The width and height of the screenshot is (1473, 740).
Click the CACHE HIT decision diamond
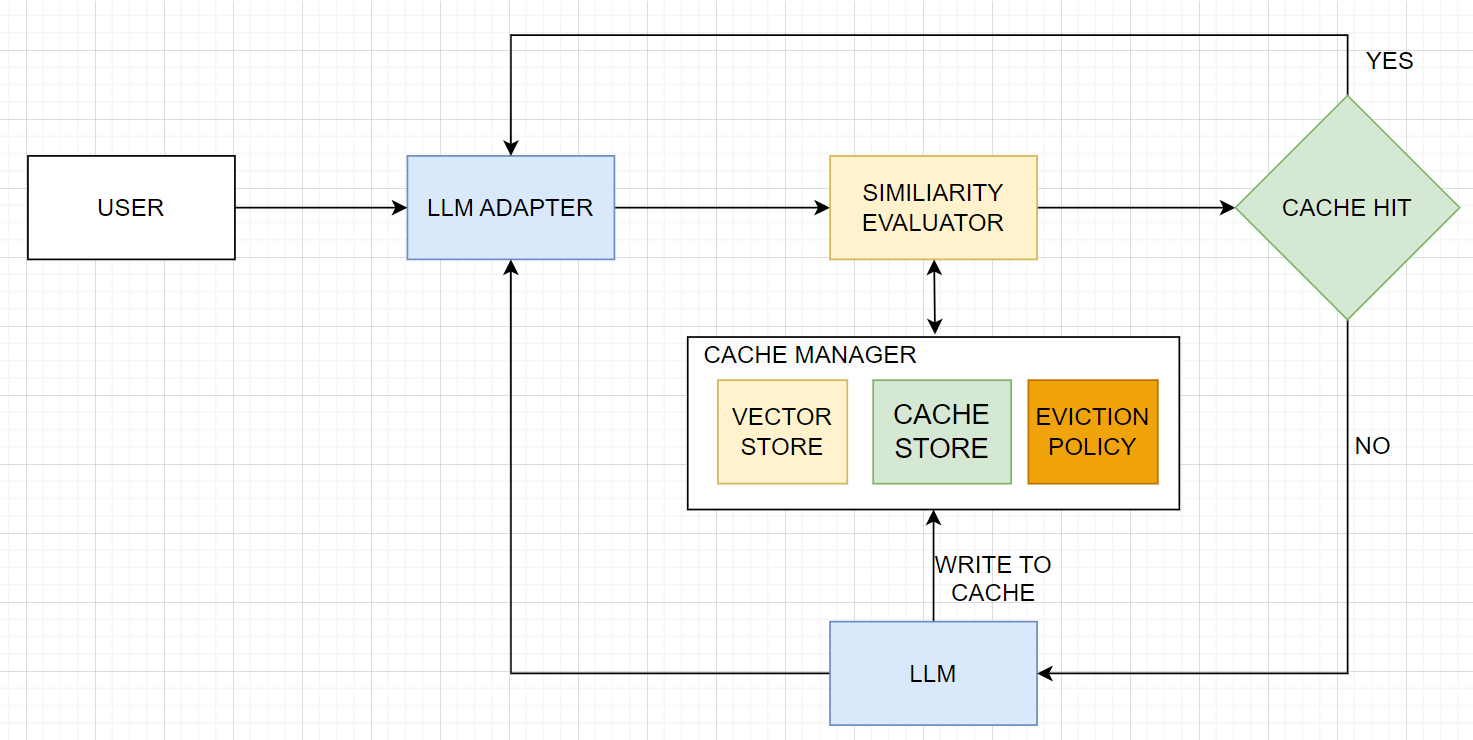1347,208
